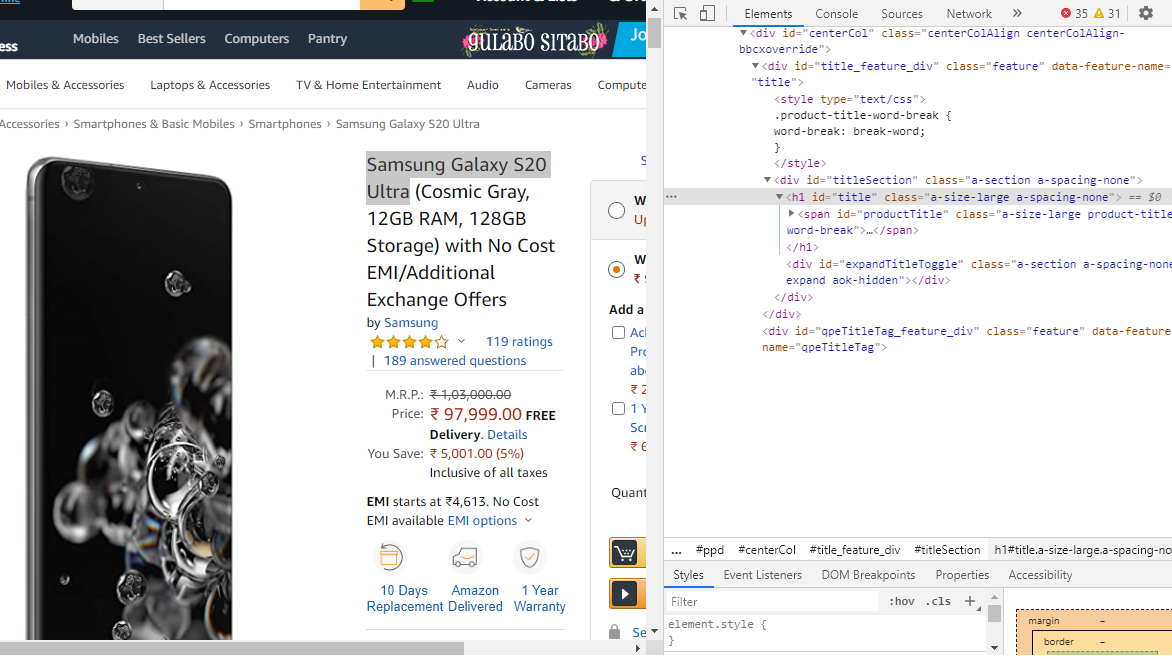
Task: Collapse the centerCol div node
Action: click(743, 33)
